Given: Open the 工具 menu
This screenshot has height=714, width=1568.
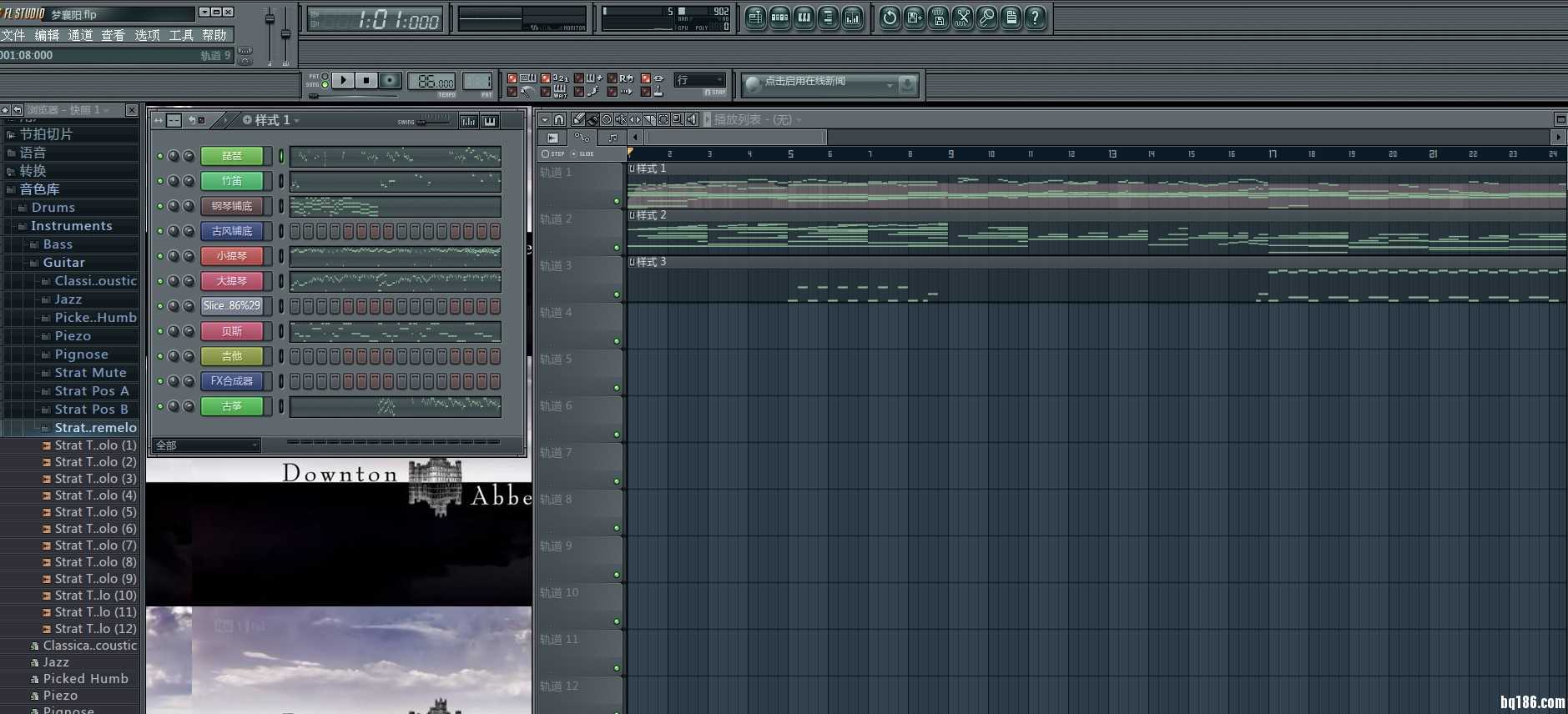Looking at the screenshot, I should pyautogui.click(x=181, y=35).
